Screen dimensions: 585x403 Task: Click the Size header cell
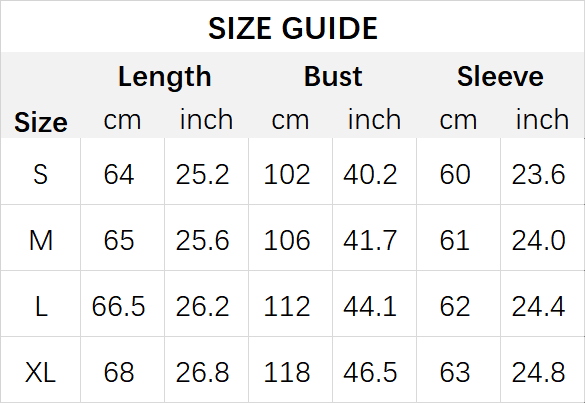(x=41, y=122)
